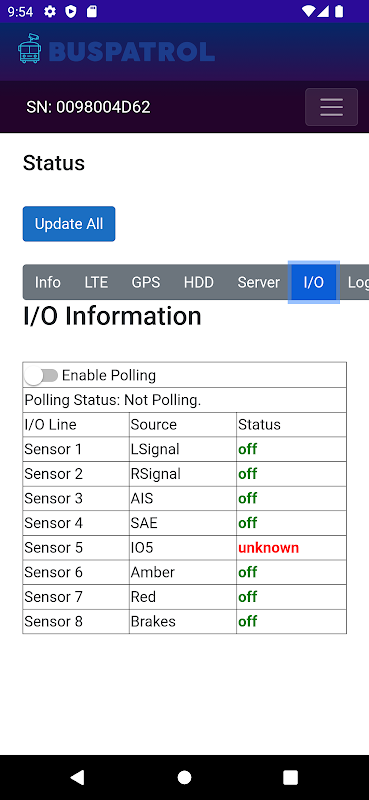369x800 pixels.
Task: Switch to the LTE tab
Action: 96,282
